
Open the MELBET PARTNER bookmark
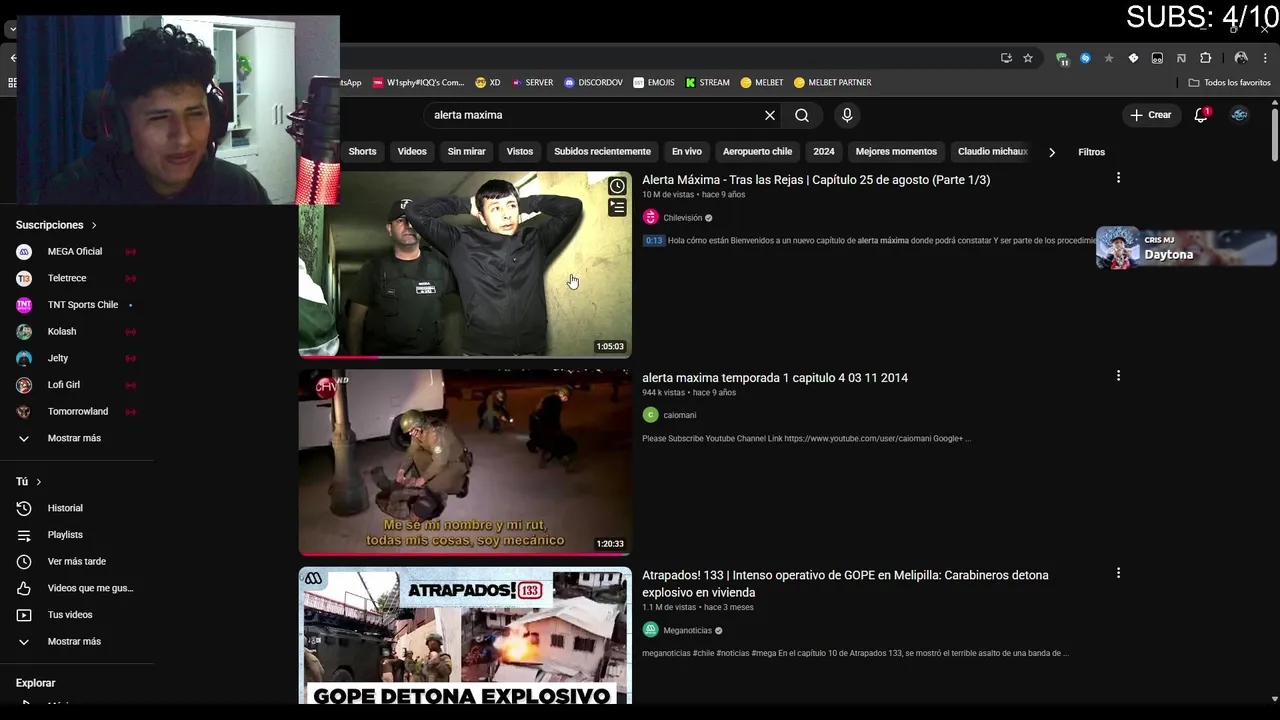click(x=832, y=83)
